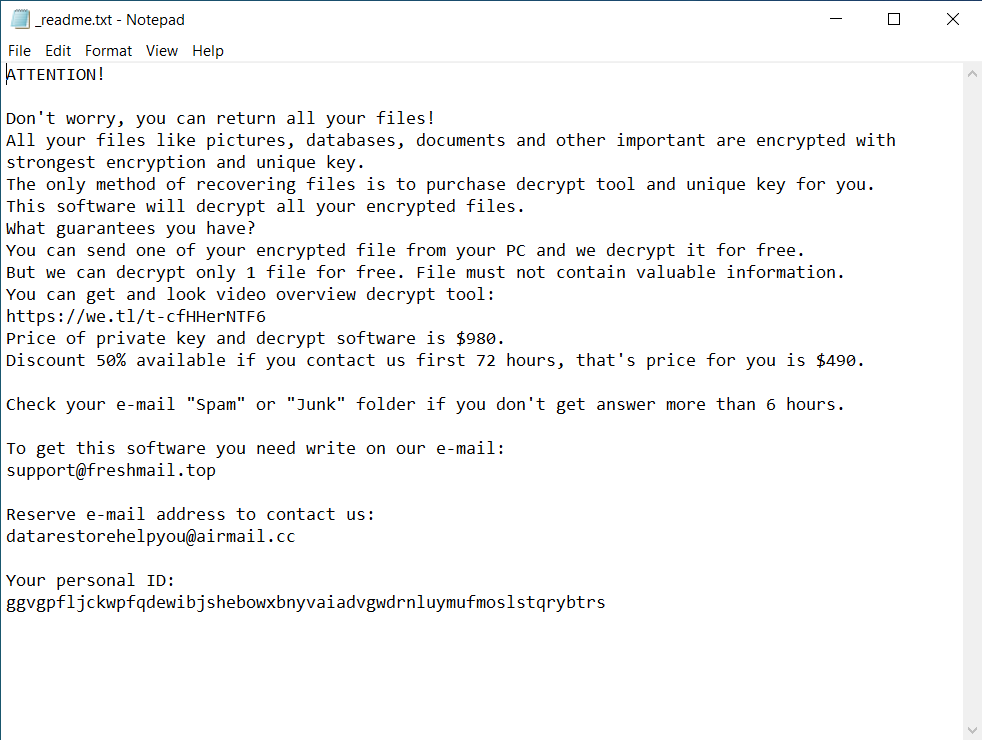Maximize the Notepad window
982x740 pixels.
pos(894,19)
